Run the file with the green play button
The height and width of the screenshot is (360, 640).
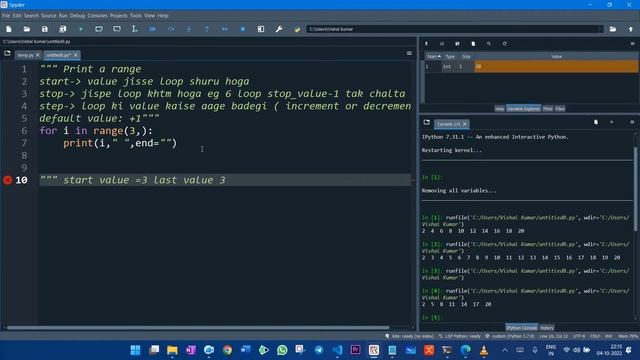[81, 29]
